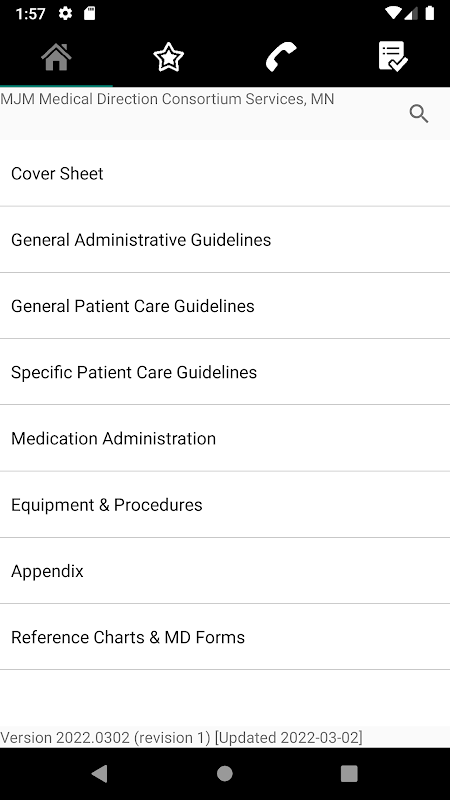Viewport: 450px width, 800px height.
Task: Tap the MJM Medical Direction Consortium title
Action: coord(167,99)
